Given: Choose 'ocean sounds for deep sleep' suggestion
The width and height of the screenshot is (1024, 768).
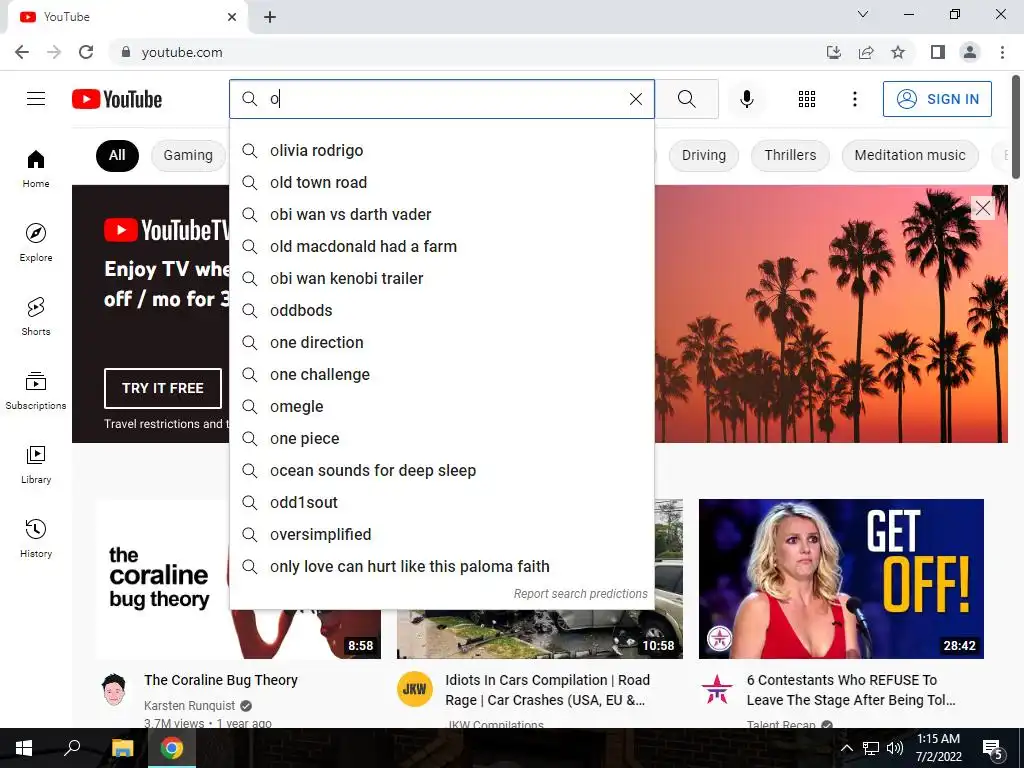Looking at the screenshot, I should (x=442, y=470).
